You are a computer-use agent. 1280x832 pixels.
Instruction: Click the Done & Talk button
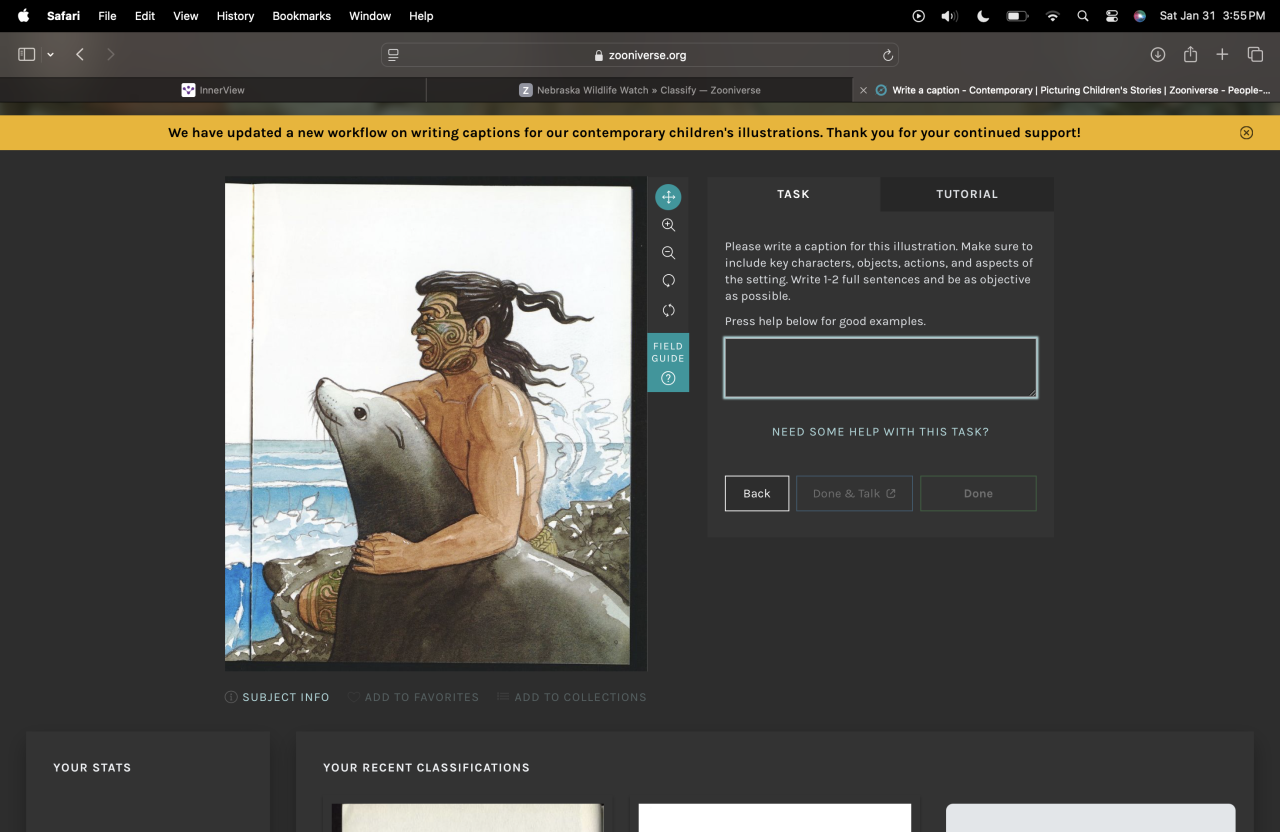[x=854, y=493]
